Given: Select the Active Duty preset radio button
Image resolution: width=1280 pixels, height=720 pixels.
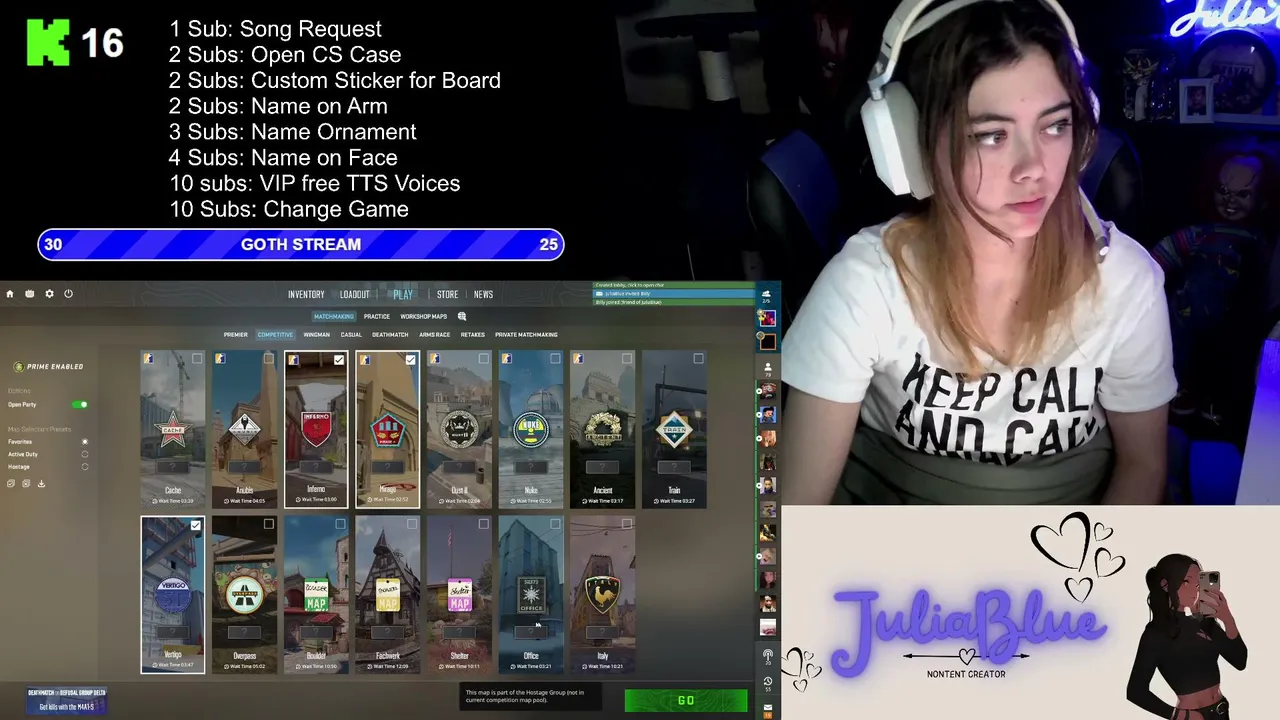Looking at the screenshot, I should 85,454.
